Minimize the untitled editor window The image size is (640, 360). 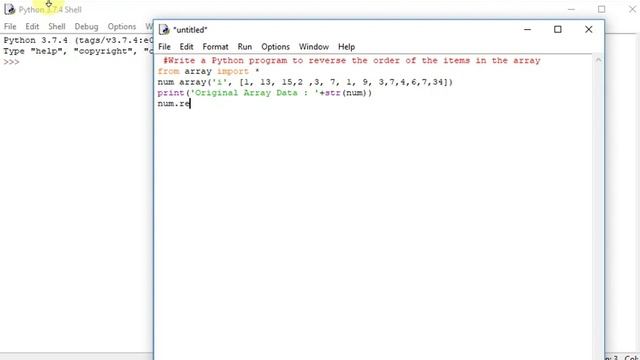click(x=527, y=29)
